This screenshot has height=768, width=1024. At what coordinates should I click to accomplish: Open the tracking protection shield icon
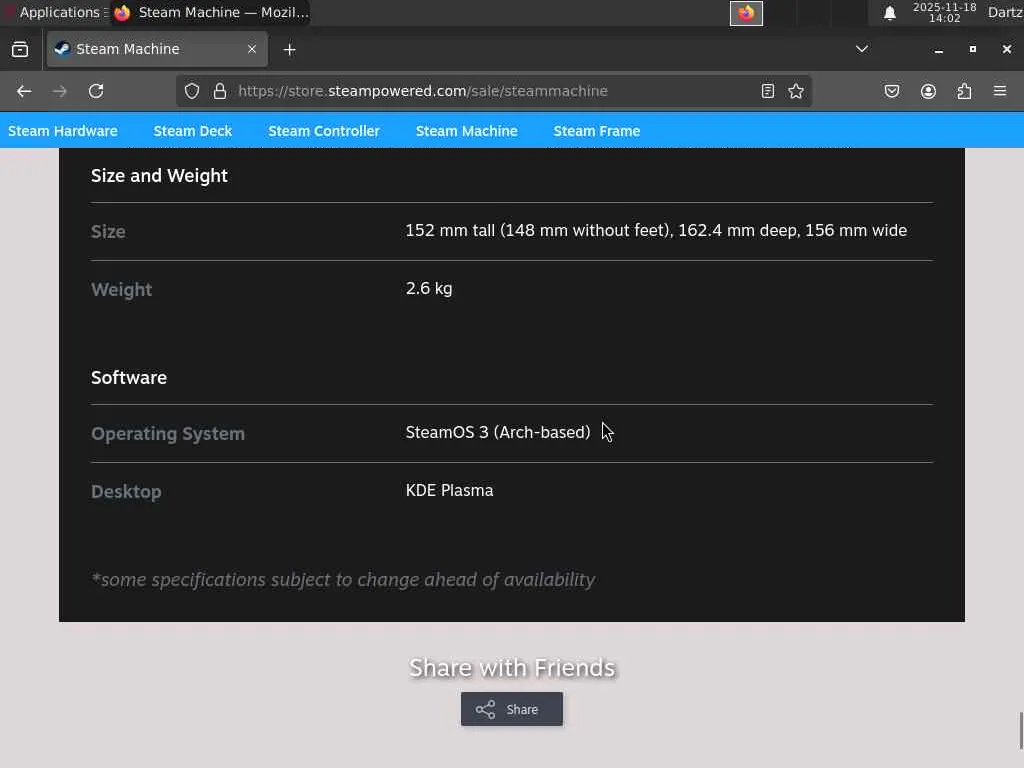191,91
